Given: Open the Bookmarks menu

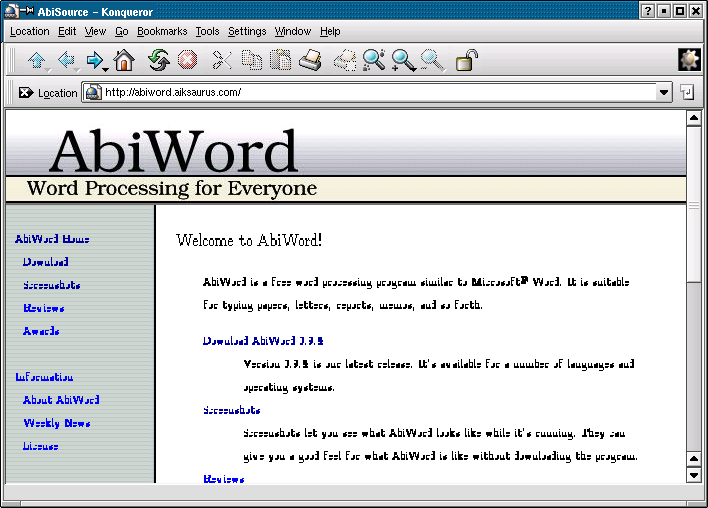Looking at the screenshot, I should click(x=162, y=31).
